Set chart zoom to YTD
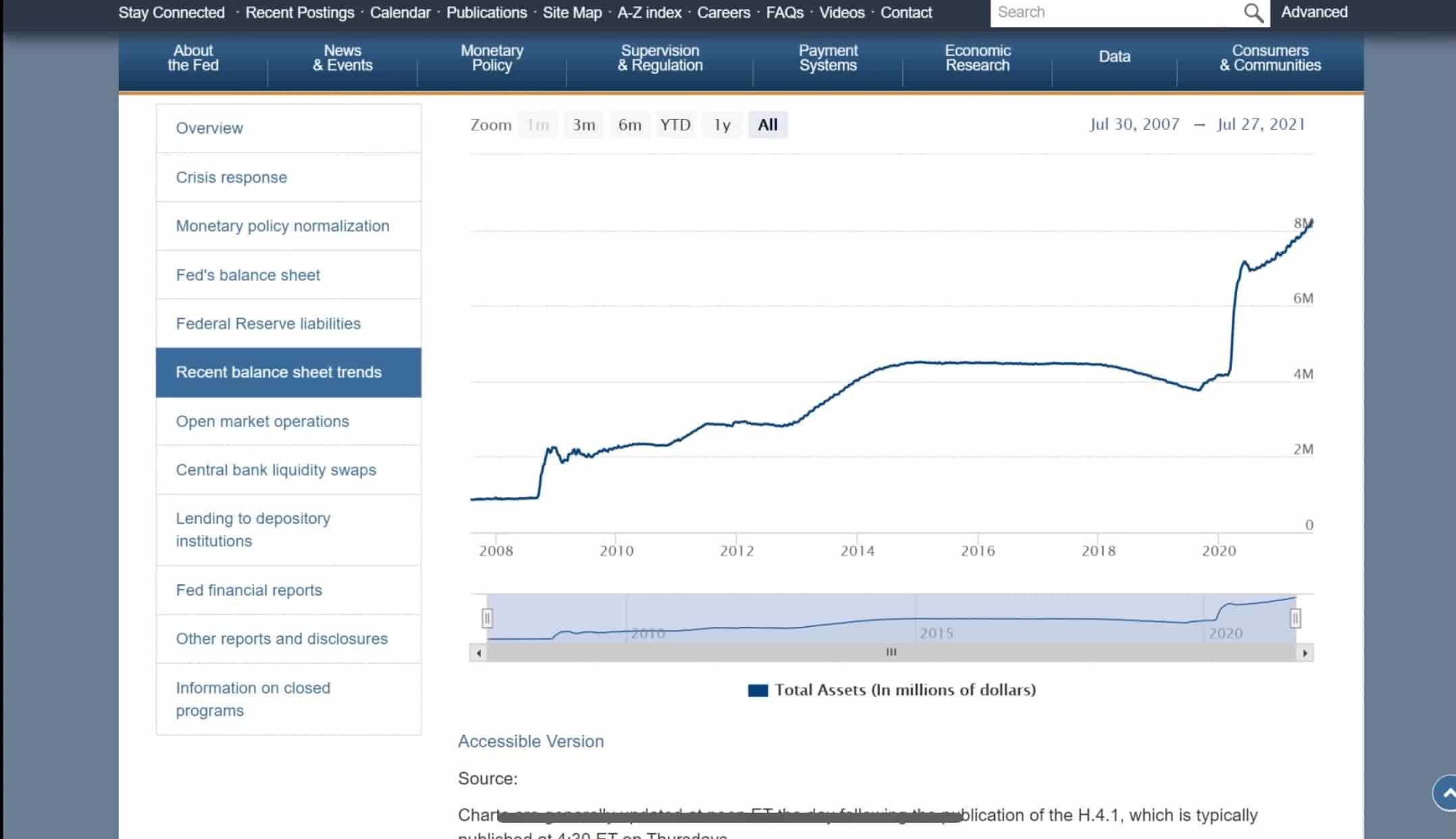 (x=675, y=125)
